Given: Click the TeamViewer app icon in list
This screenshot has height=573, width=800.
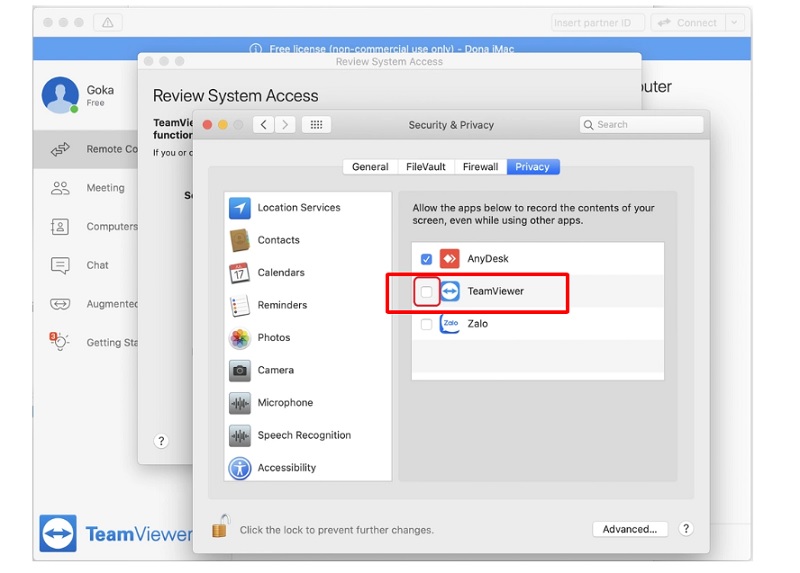Looking at the screenshot, I should [x=449, y=291].
